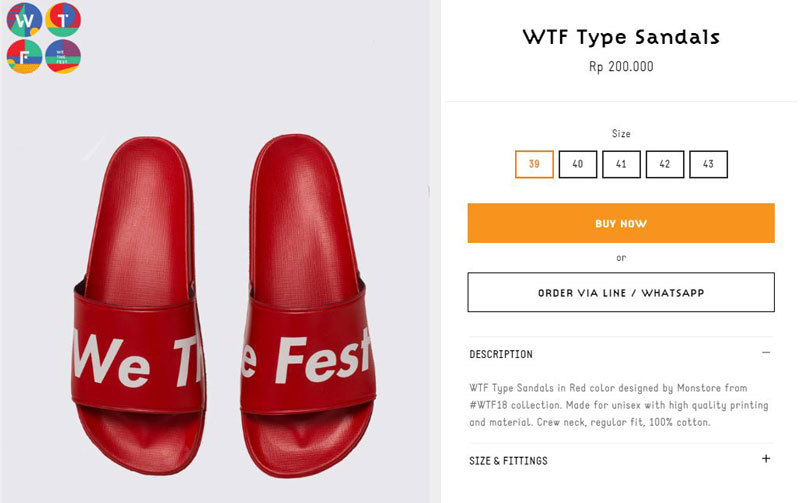Click the left red sandal image

click(x=139, y=306)
